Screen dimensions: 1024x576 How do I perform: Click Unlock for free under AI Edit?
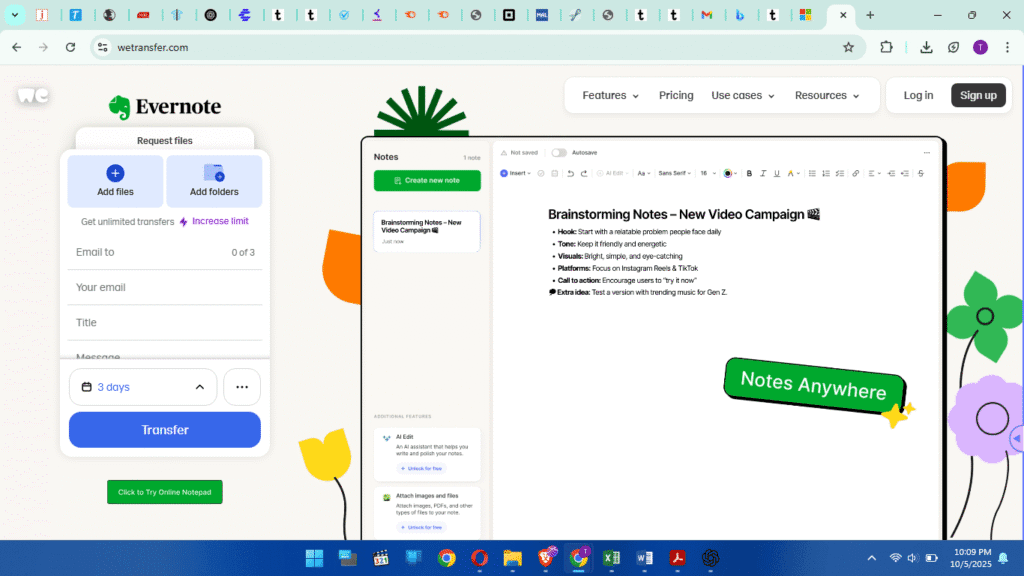click(421, 468)
